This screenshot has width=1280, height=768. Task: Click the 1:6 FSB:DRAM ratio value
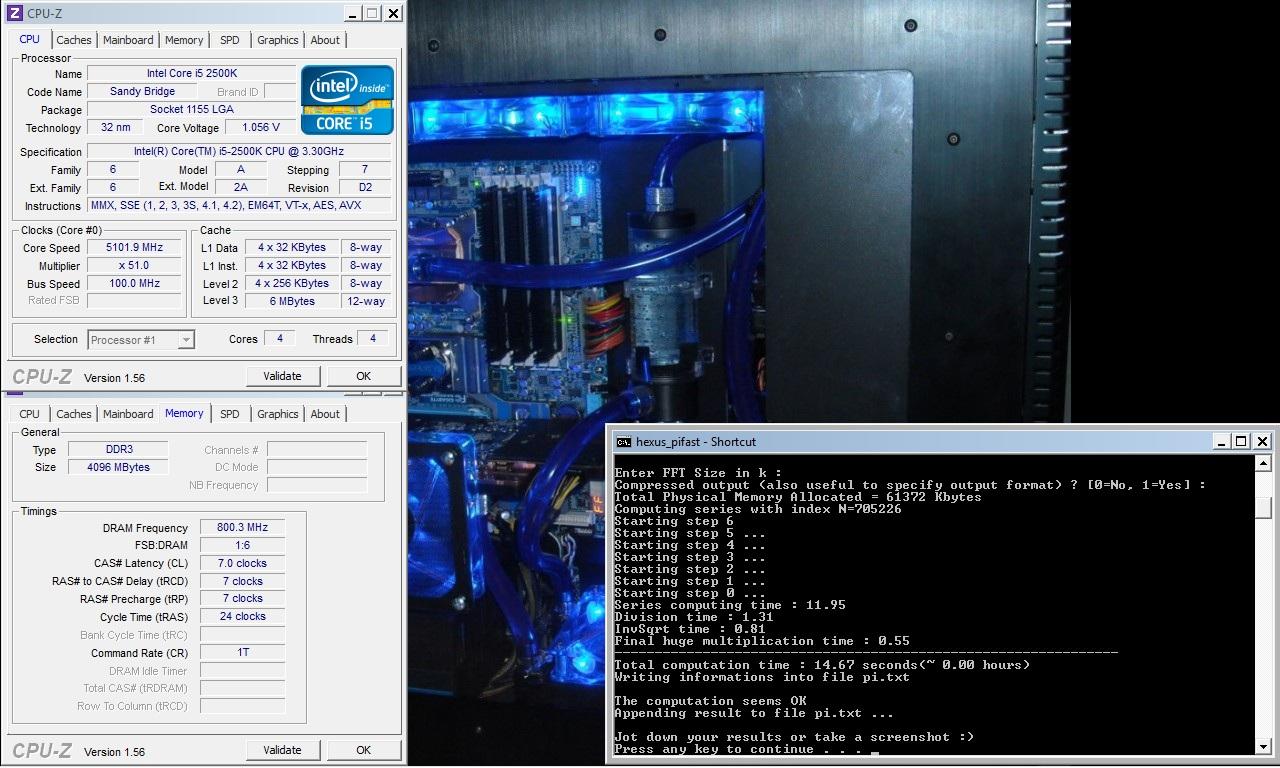click(x=243, y=545)
